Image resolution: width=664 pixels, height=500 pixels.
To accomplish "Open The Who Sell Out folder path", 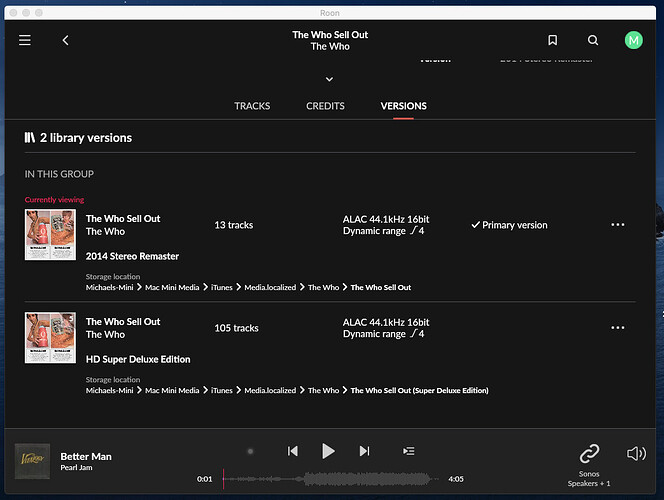I will [381, 287].
